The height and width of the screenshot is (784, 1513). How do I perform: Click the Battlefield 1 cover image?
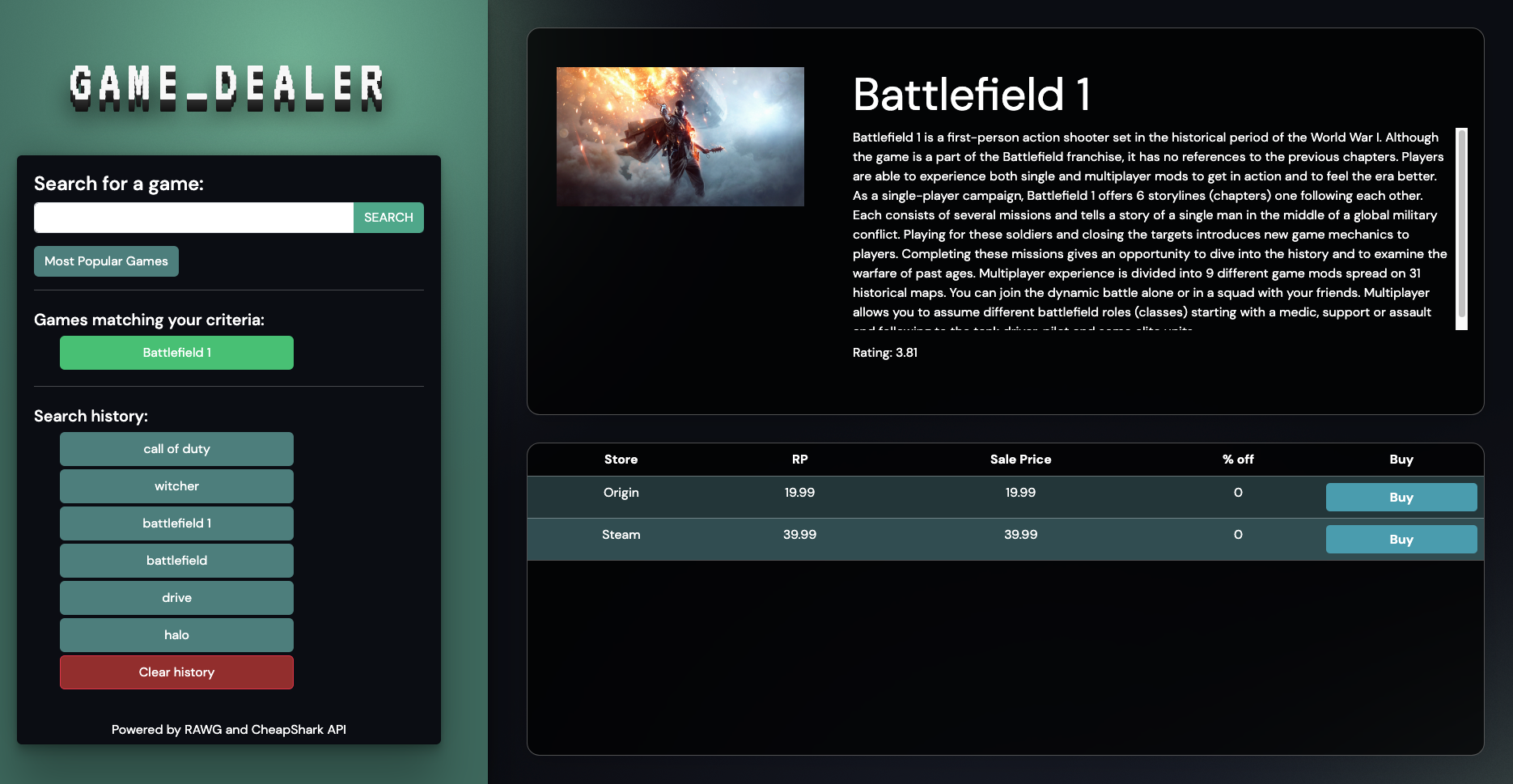pos(680,137)
